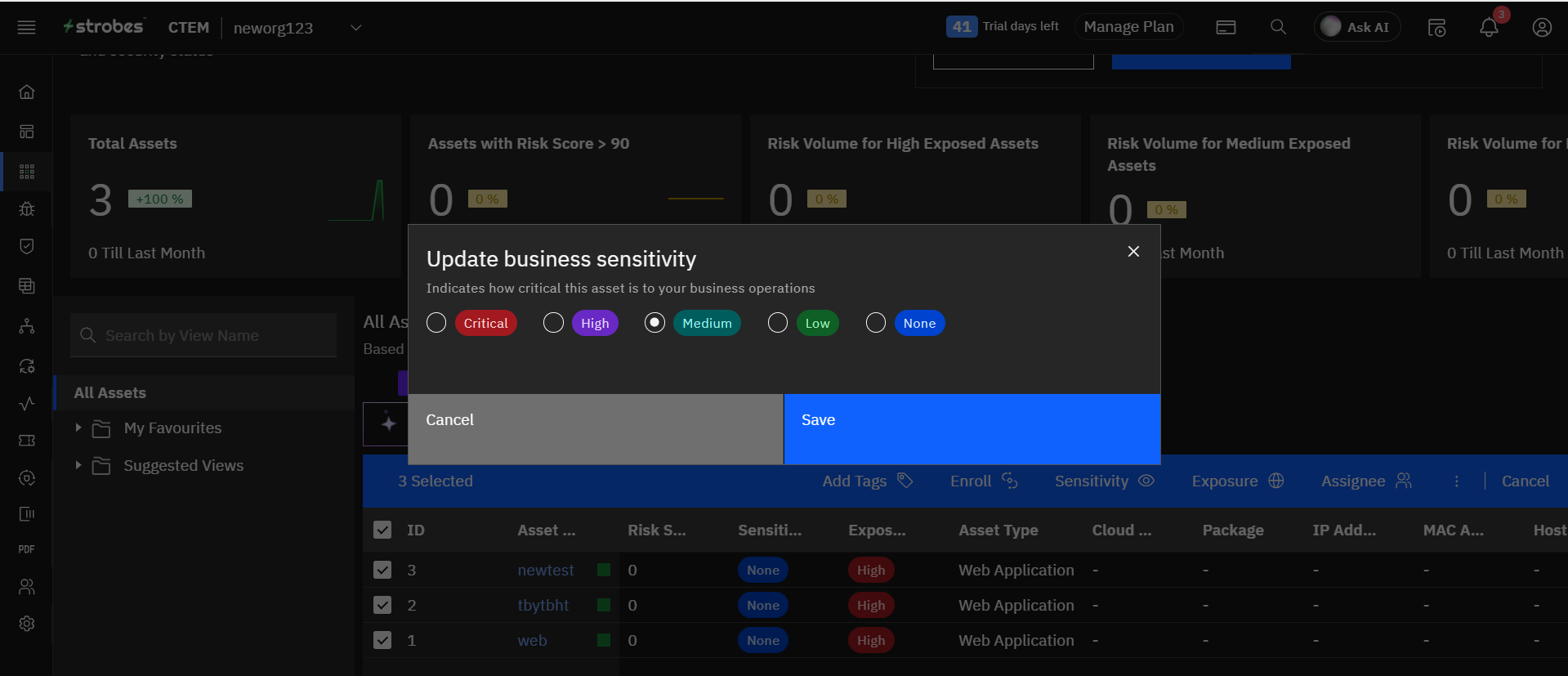The height and width of the screenshot is (676, 1568).
Task: Click Manage Plan button
Action: (1128, 27)
